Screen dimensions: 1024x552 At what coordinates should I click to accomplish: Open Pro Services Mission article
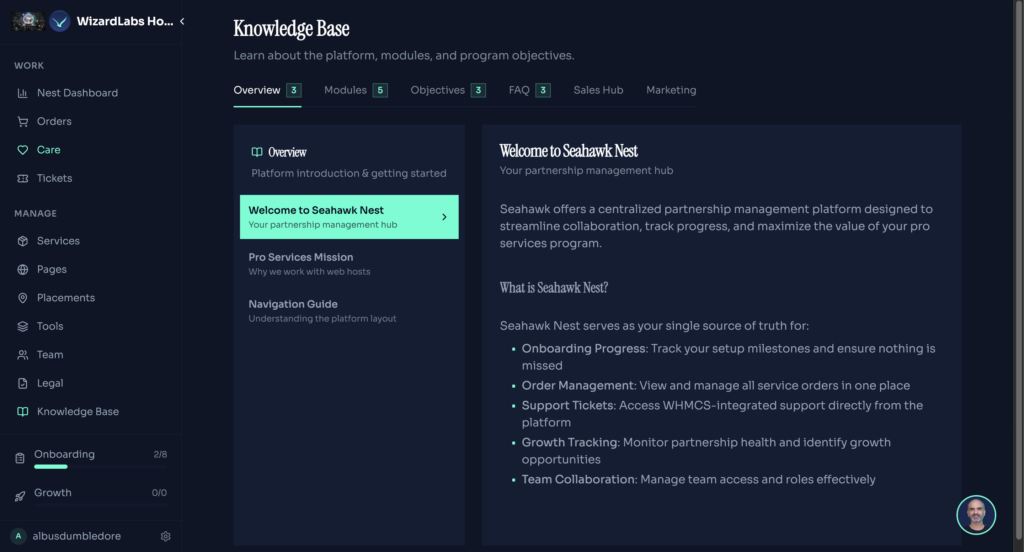pyautogui.click(x=300, y=258)
